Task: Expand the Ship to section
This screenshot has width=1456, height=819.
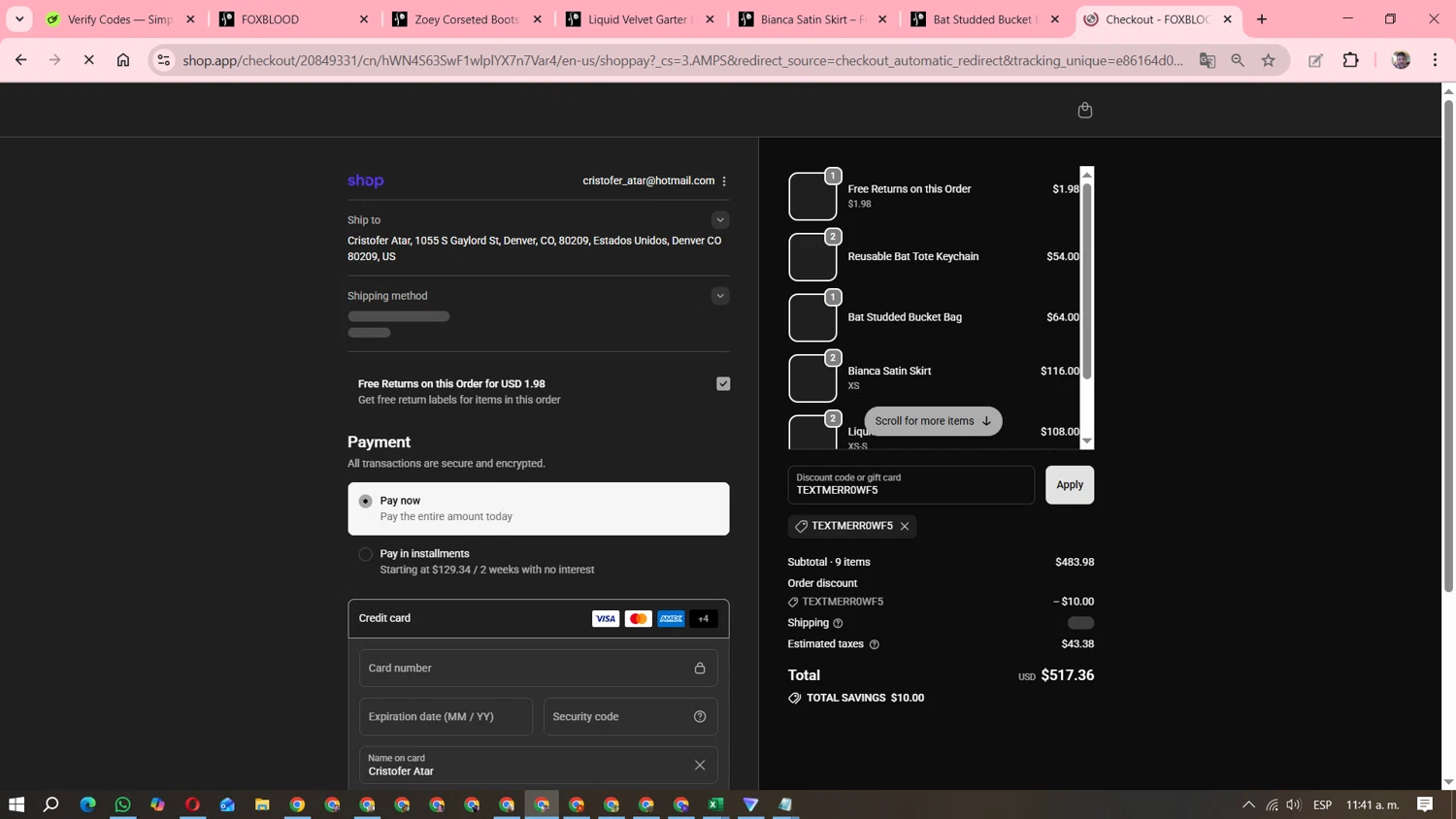Action: point(720,220)
